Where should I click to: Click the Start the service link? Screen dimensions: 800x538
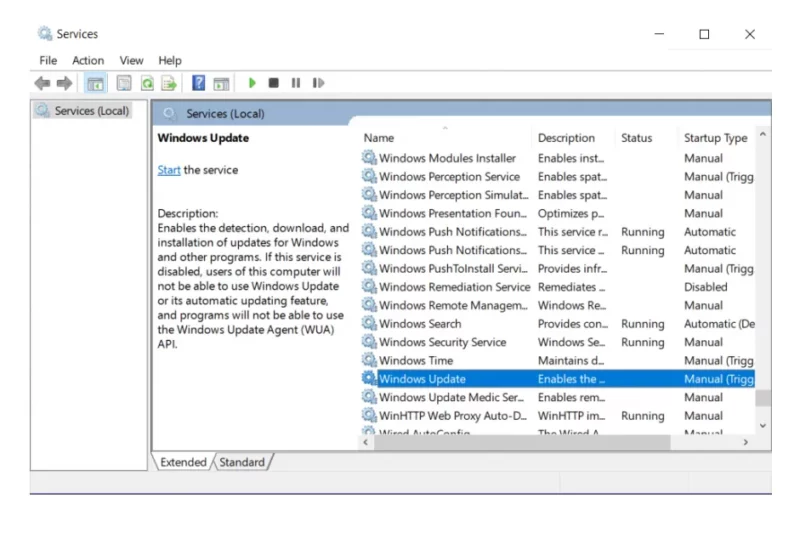coord(168,170)
